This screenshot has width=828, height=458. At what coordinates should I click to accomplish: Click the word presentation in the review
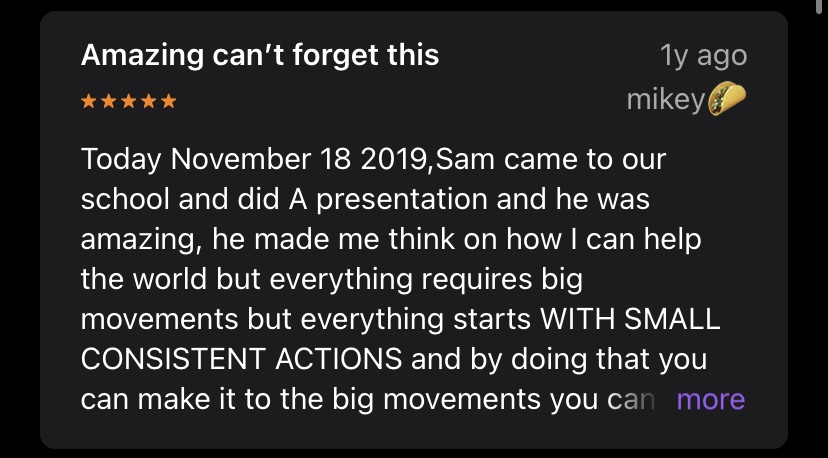pyautogui.click(x=402, y=201)
